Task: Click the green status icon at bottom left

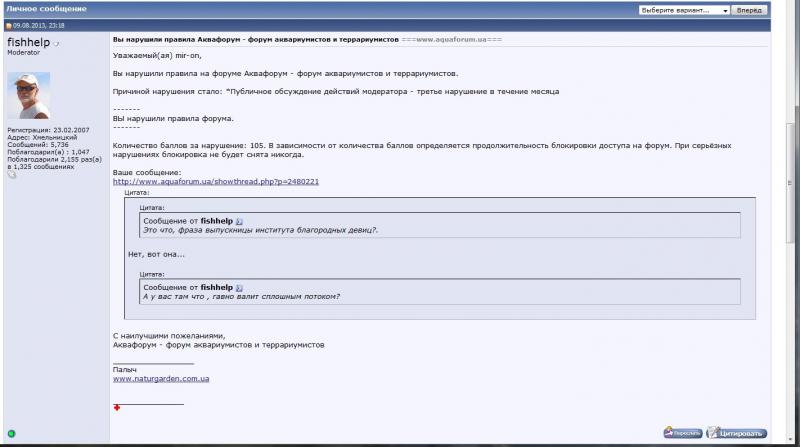Action: pyautogui.click(x=12, y=433)
